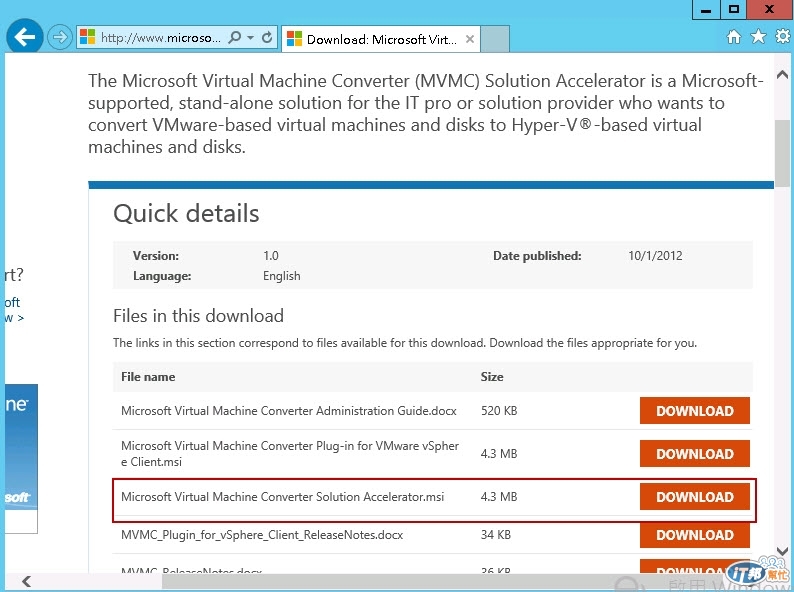The width and height of the screenshot is (794, 592).
Task: Click the search magnifier in address bar
Action: [x=234, y=37]
